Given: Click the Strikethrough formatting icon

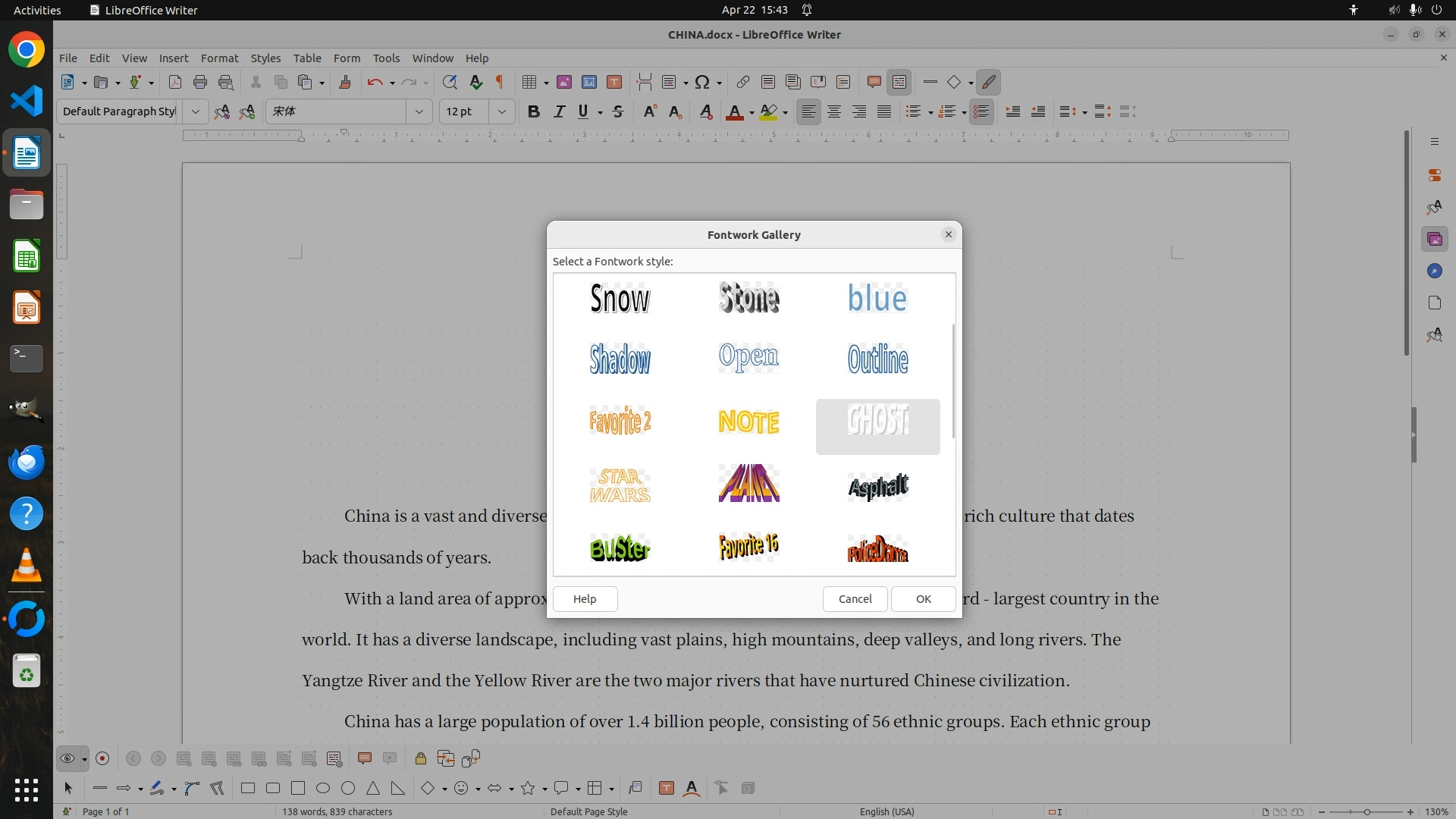Looking at the screenshot, I should coord(618,111).
